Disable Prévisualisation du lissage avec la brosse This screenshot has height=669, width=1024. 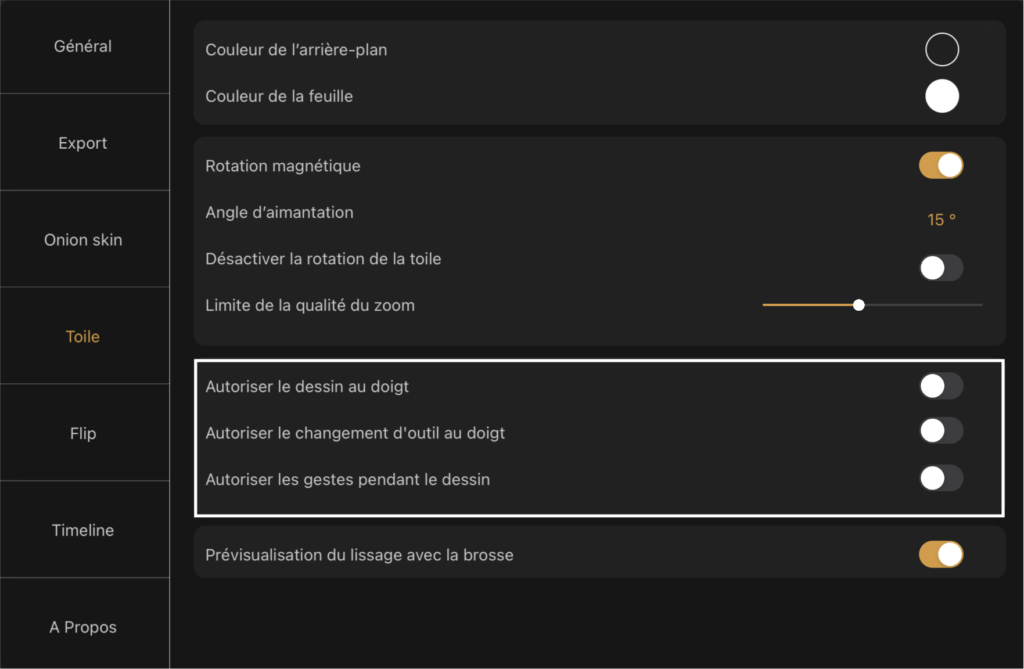pyautogui.click(x=941, y=554)
